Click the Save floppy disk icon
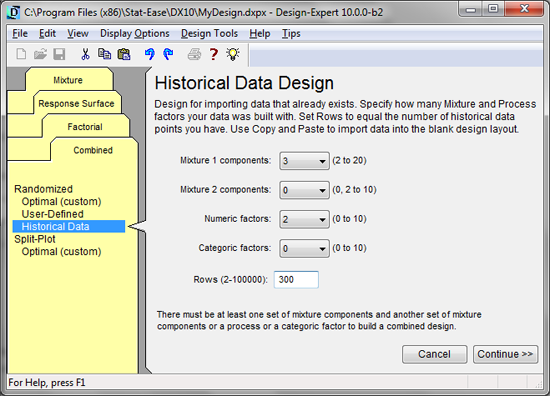The image size is (550, 396). [59, 54]
